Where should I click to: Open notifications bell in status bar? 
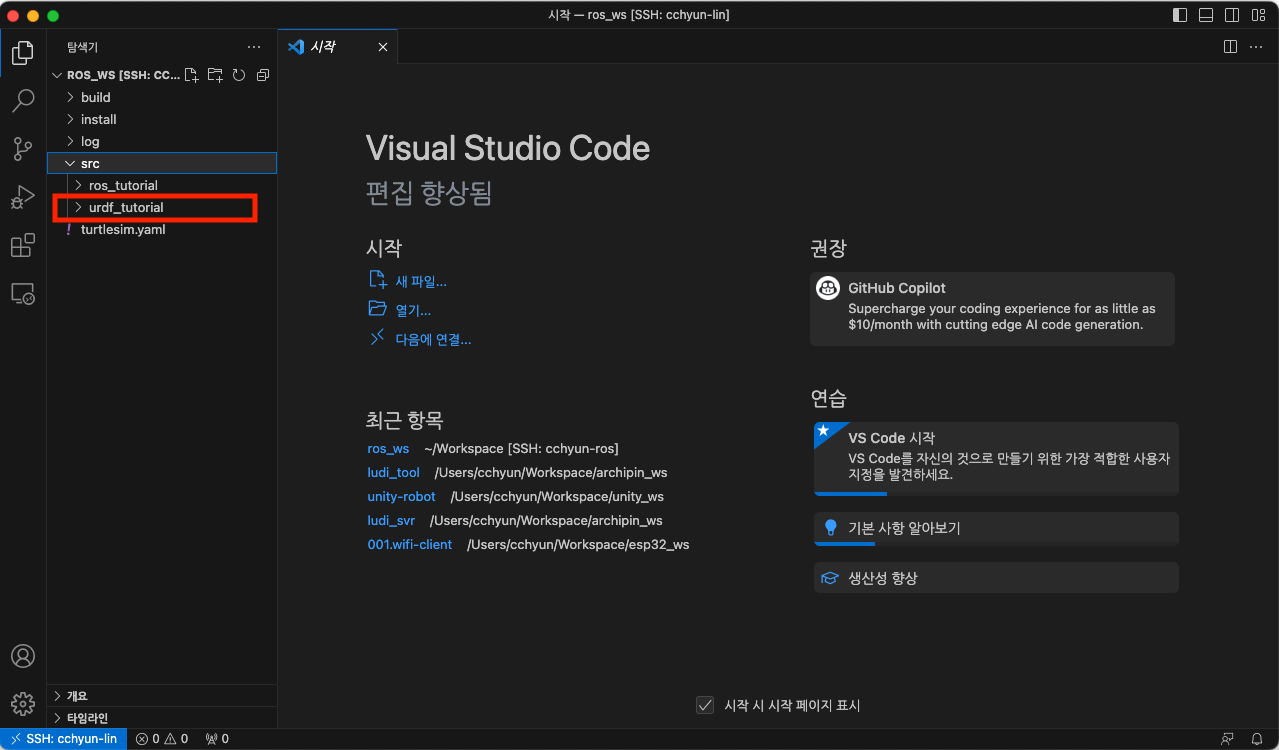click(1257, 739)
